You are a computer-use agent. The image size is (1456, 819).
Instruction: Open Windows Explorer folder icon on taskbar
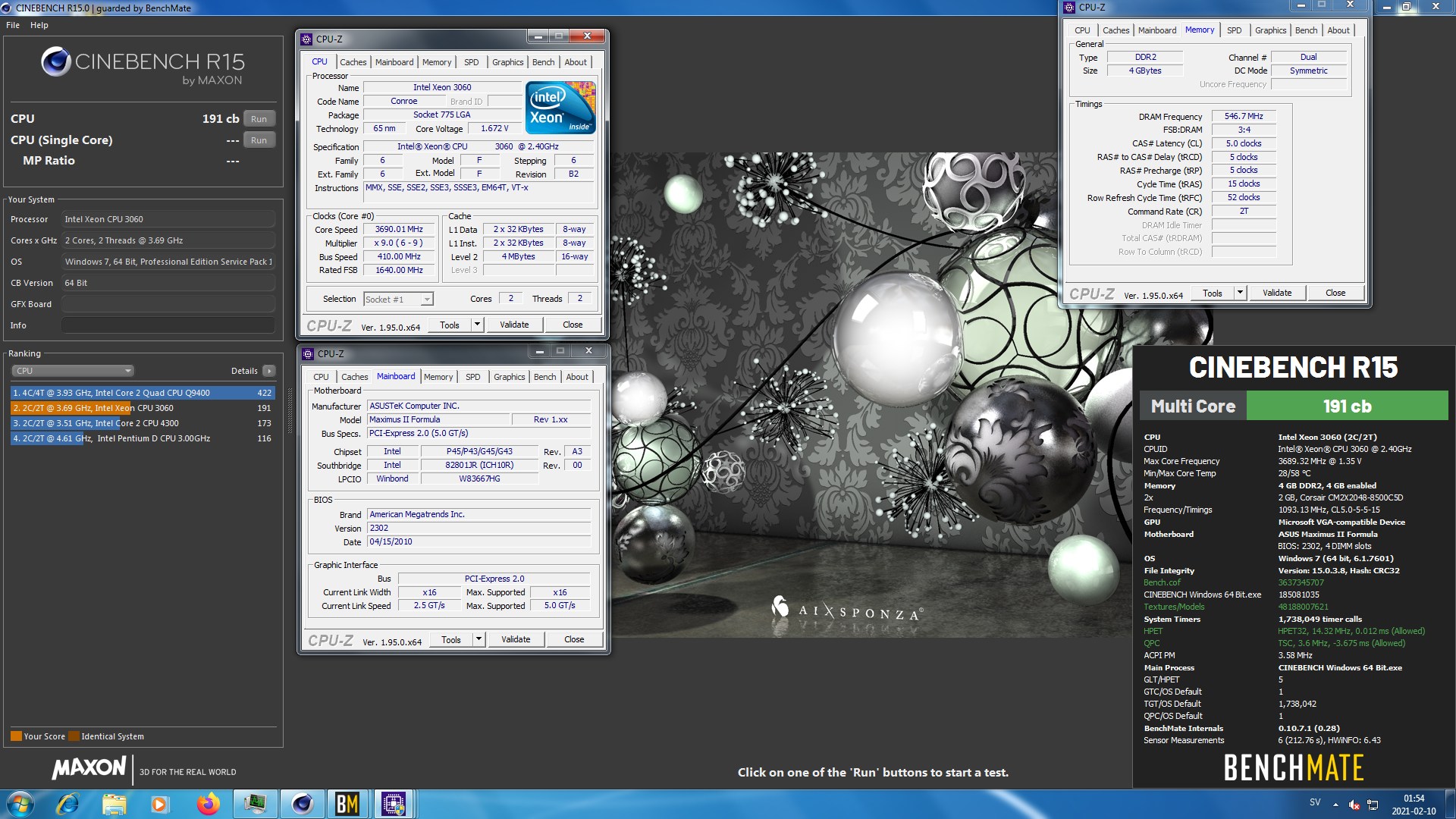(x=114, y=804)
